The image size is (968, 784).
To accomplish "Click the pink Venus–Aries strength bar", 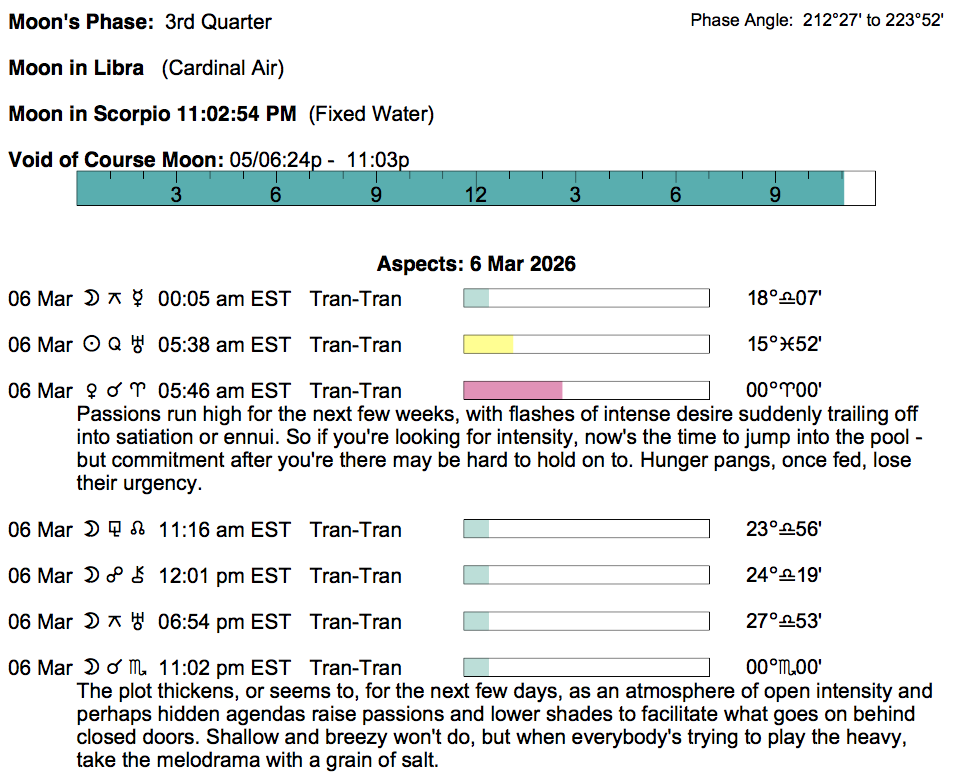I will [513, 391].
